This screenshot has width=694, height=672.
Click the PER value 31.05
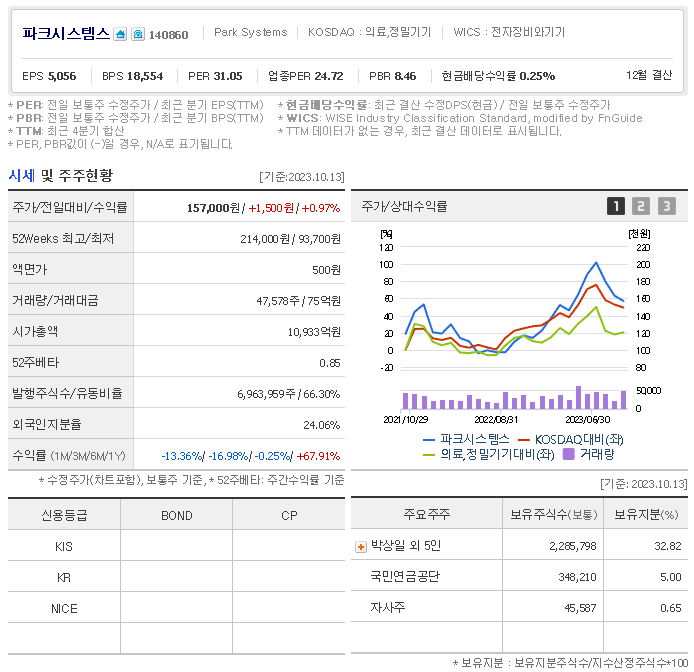(x=228, y=76)
